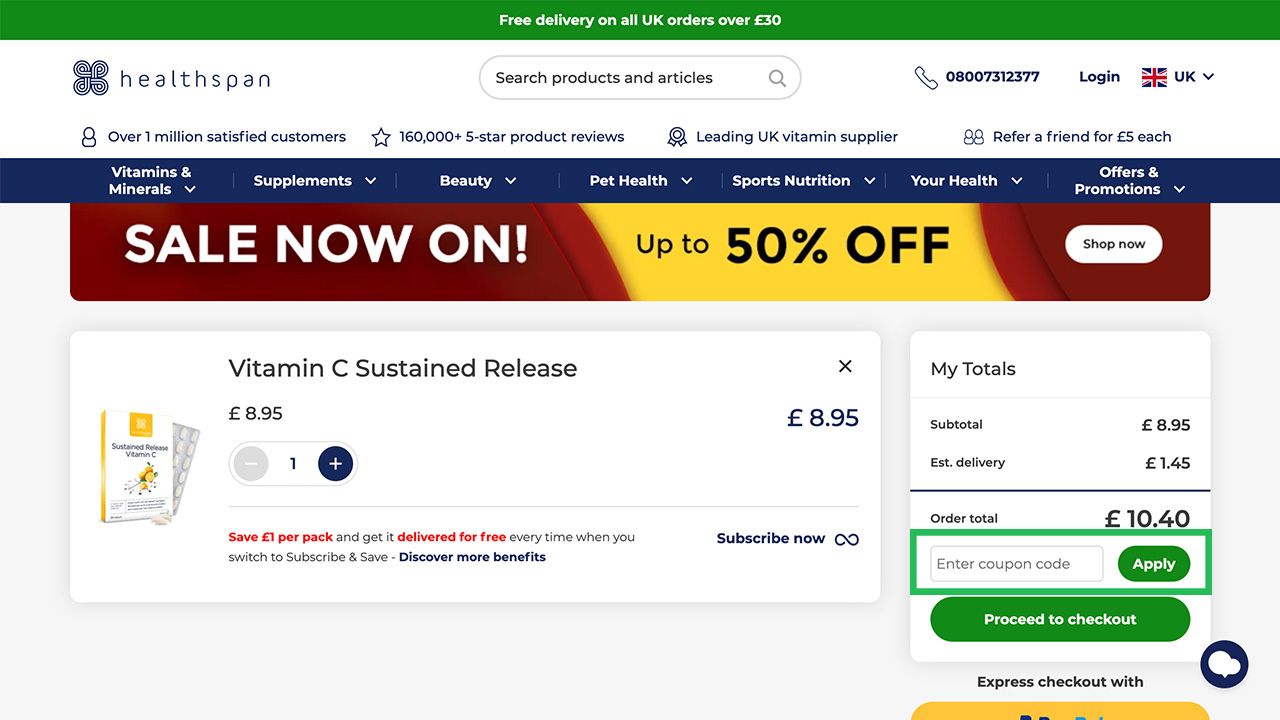Open Discover more benefits link
This screenshot has height=720, width=1280.
pos(472,557)
